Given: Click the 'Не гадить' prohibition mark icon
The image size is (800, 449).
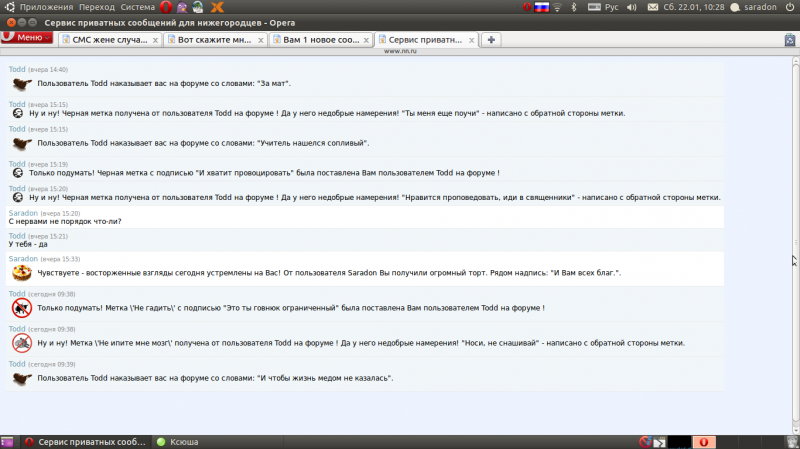Looking at the screenshot, I should [x=21, y=308].
